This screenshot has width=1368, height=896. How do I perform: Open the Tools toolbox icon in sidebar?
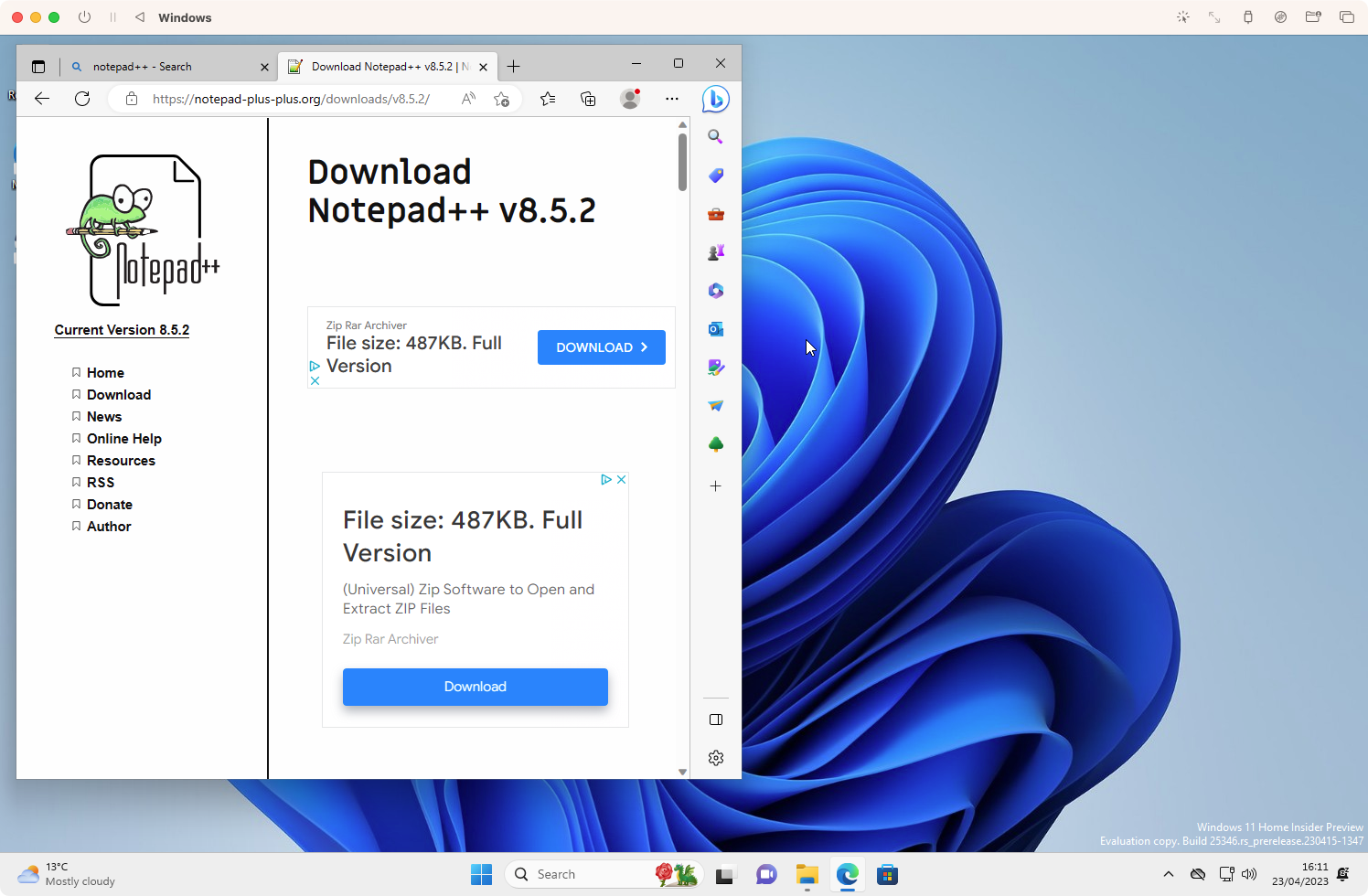pyautogui.click(x=716, y=214)
